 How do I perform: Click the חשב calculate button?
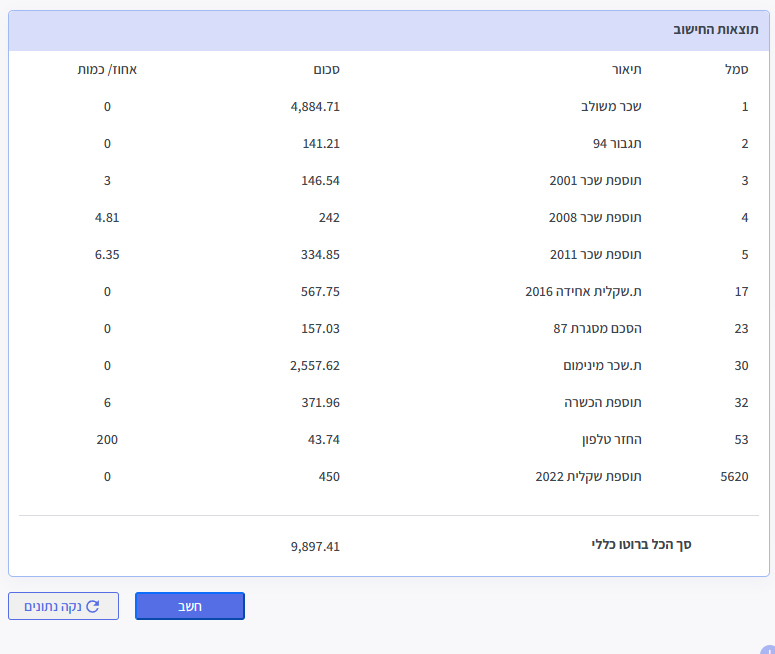pyautogui.click(x=190, y=606)
